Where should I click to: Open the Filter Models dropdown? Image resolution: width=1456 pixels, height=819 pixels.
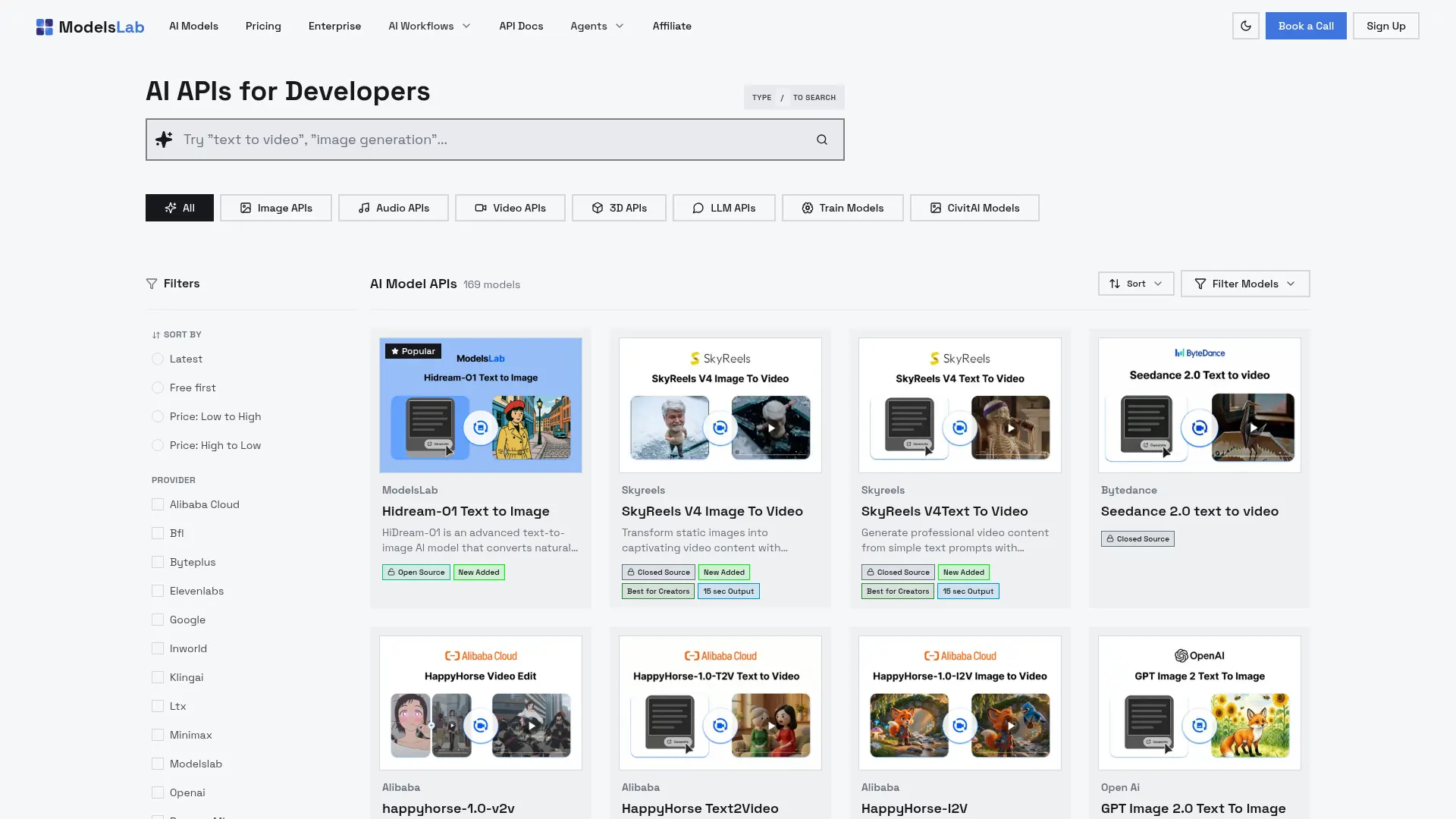point(1245,284)
